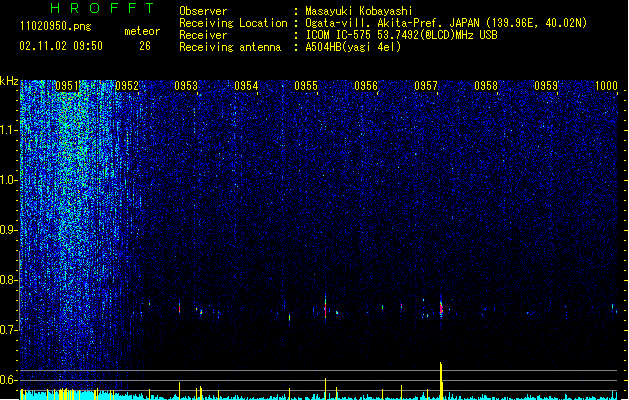The image size is (629, 400).
Task: Click the observer name Masayuki Kobayashi
Action: pyautogui.click(x=359, y=11)
